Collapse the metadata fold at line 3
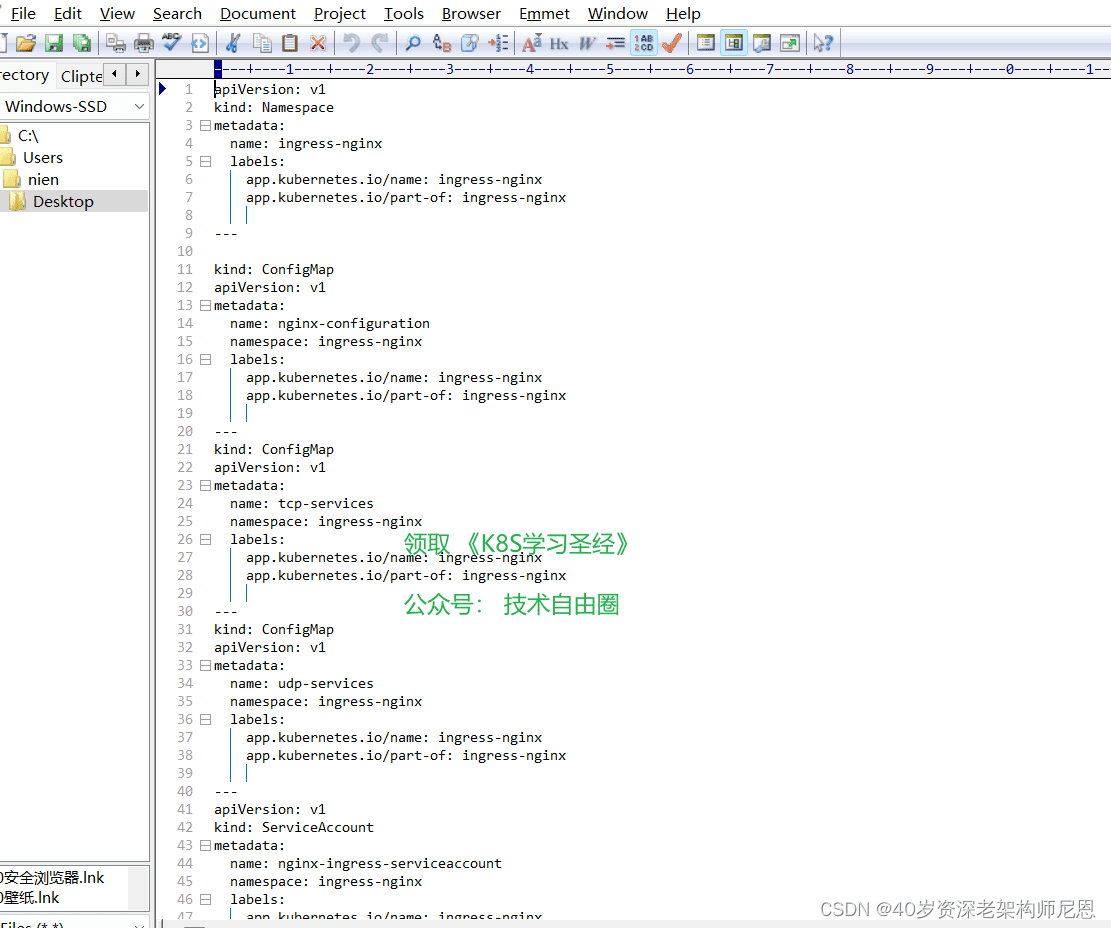Viewport: 1111px width, 928px height. 205,125
